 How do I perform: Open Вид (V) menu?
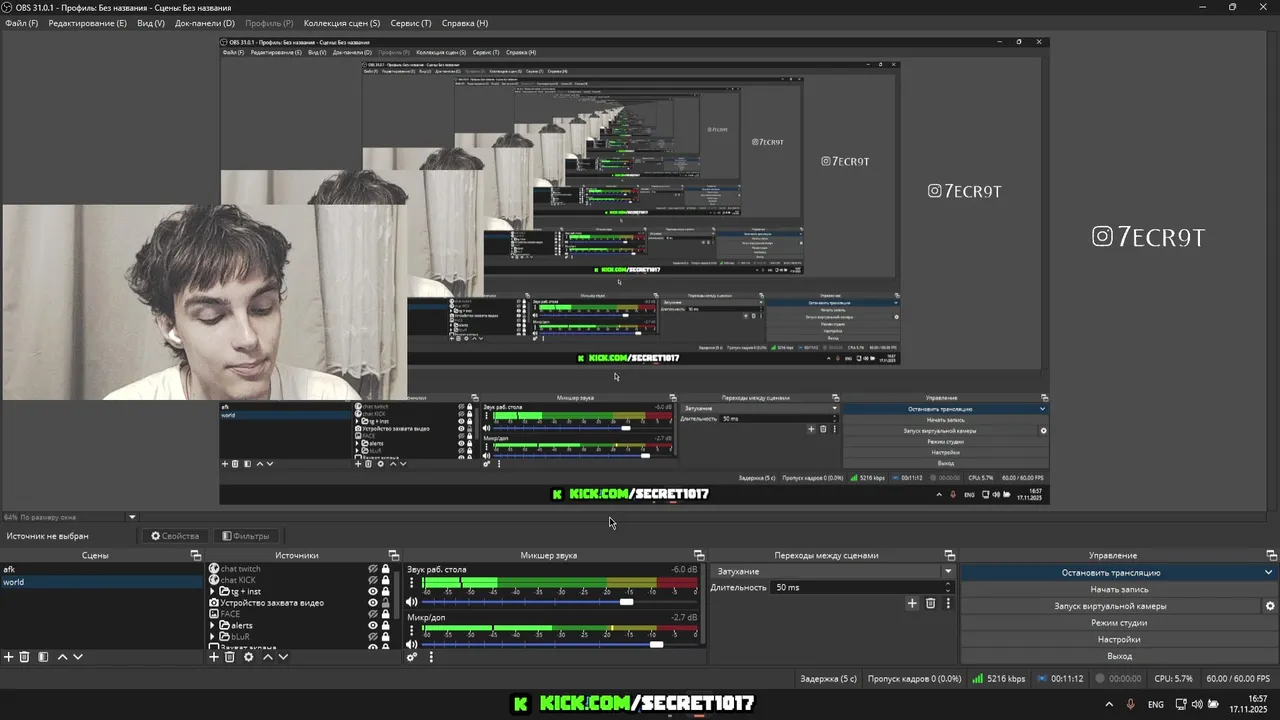click(x=151, y=23)
